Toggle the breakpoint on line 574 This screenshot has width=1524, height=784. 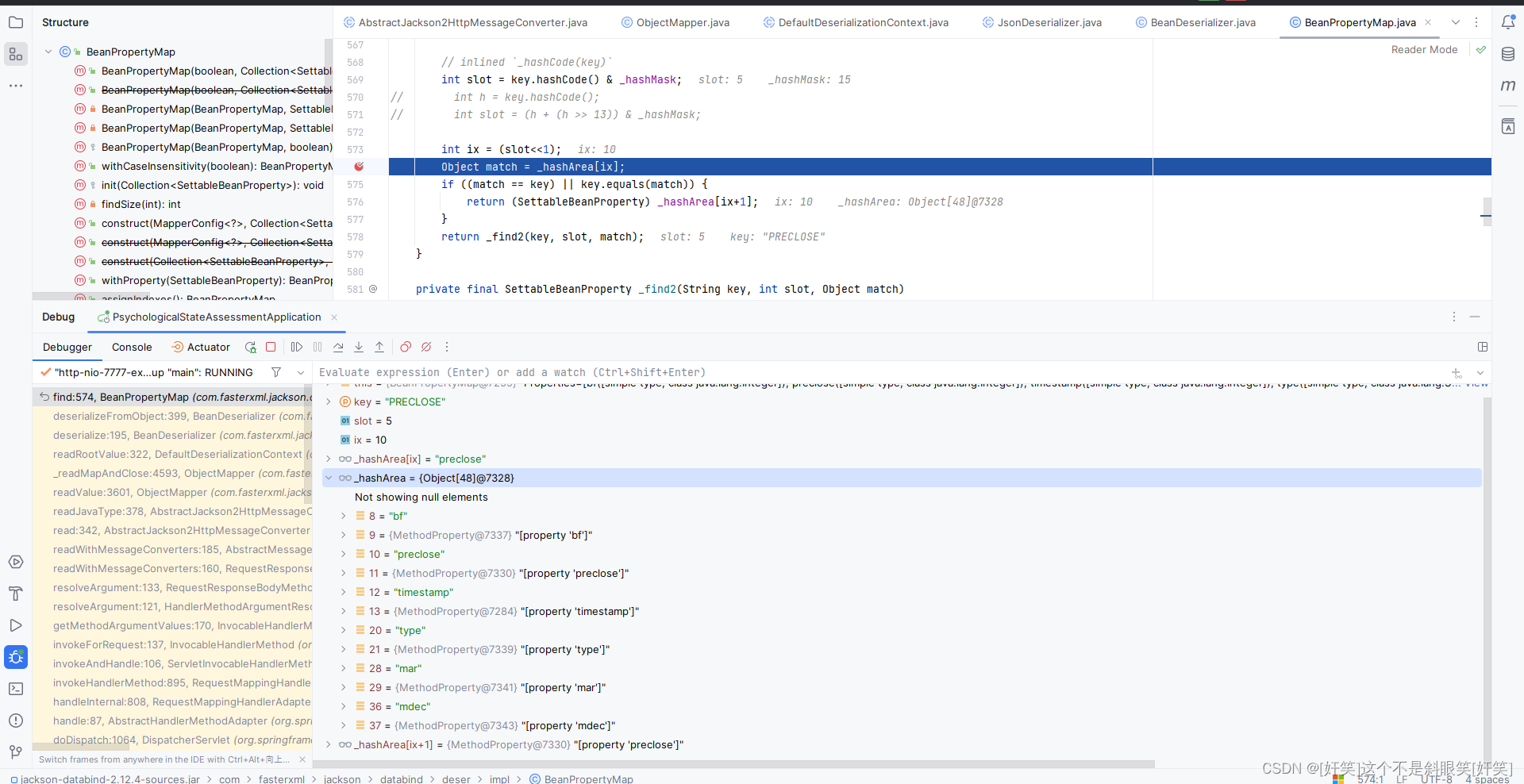(x=360, y=167)
